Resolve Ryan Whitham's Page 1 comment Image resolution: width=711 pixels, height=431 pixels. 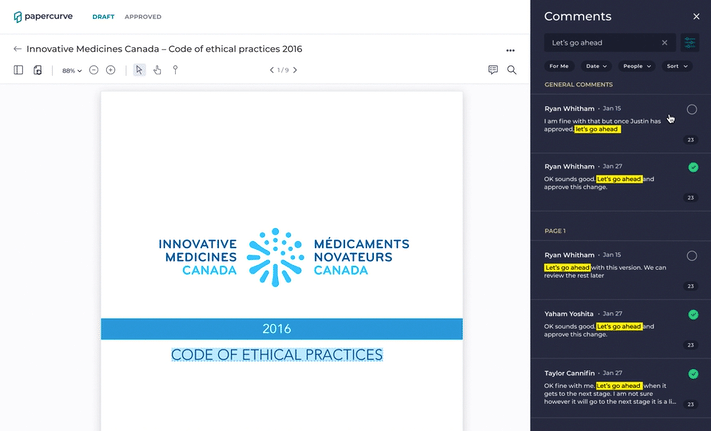(x=692, y=256)
